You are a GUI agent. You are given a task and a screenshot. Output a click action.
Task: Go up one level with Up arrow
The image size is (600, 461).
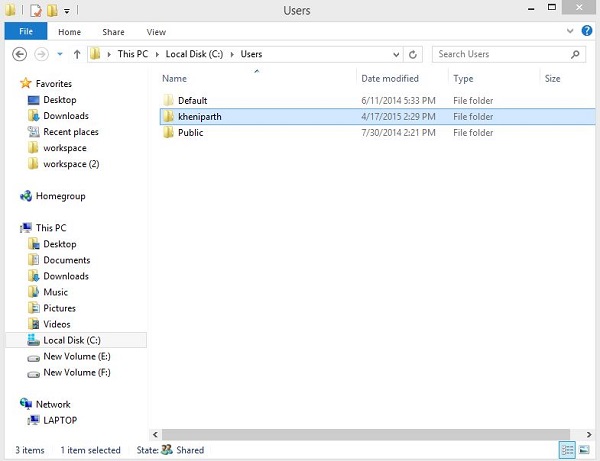click(x=77, y=54)
